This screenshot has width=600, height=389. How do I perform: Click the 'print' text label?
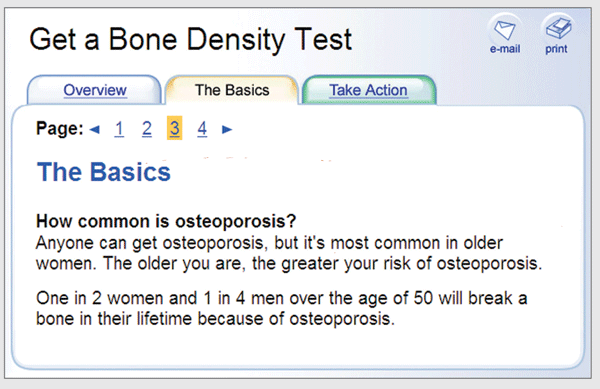tap(556, 49)
